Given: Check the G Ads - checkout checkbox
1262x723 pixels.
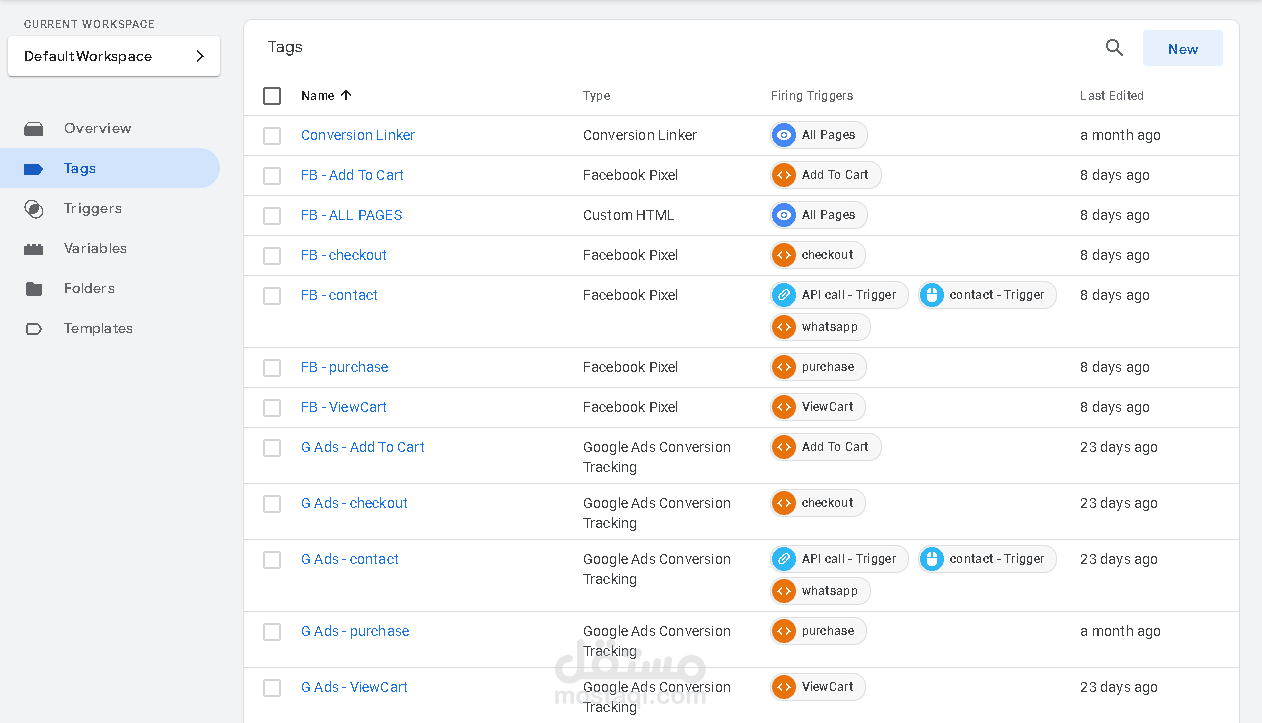Looking at the screenshot, I should click(x=272, y=504).
